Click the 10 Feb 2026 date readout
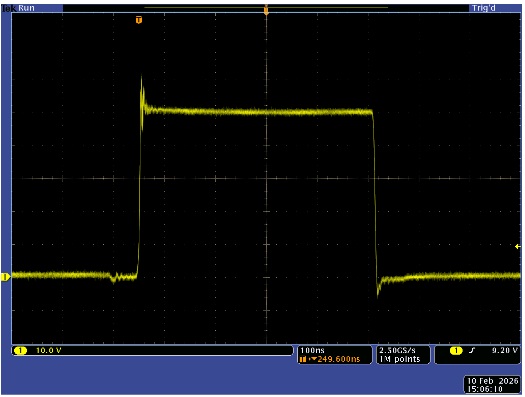Viewport: 525px width, 397px height. (493, 381)
